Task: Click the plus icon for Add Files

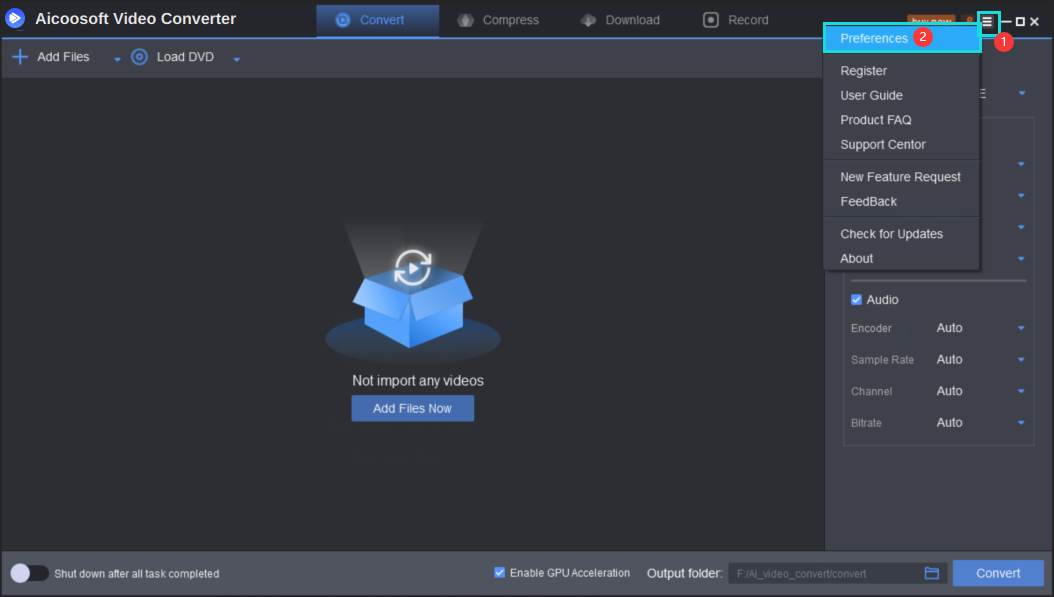Action: [20, 57]
